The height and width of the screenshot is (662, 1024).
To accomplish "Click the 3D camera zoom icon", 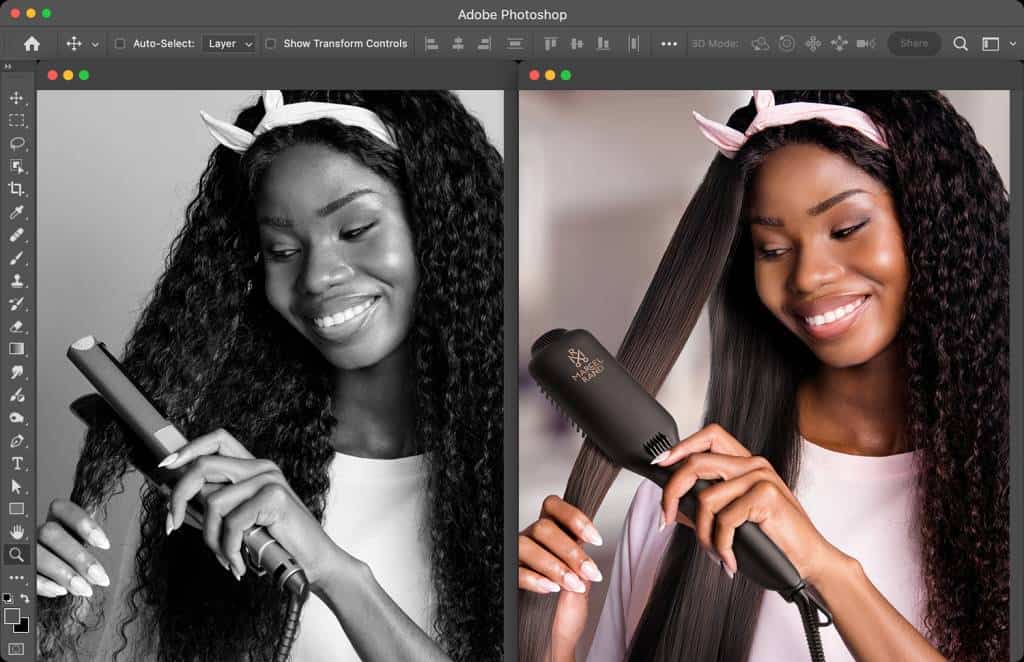I will (x=866, y=44).
